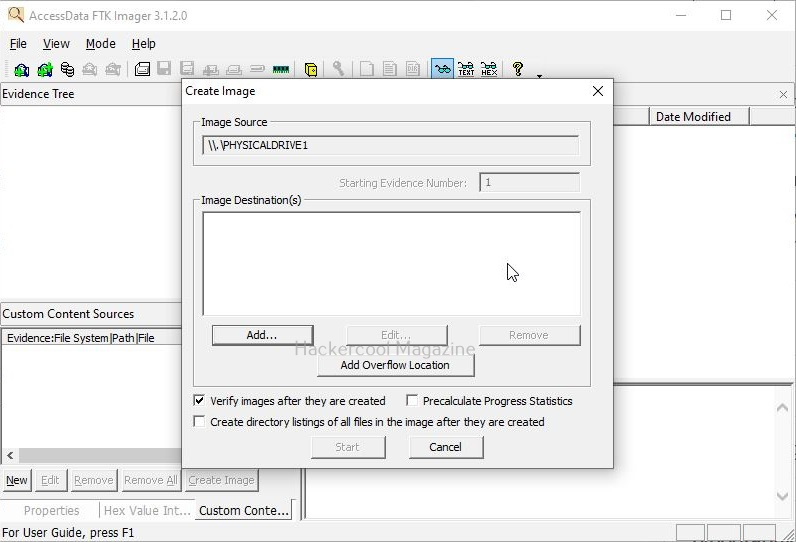Click the Obtain Protected Files icon
The width and height of the screenshot is (796, 542).
tap(311, 70)
